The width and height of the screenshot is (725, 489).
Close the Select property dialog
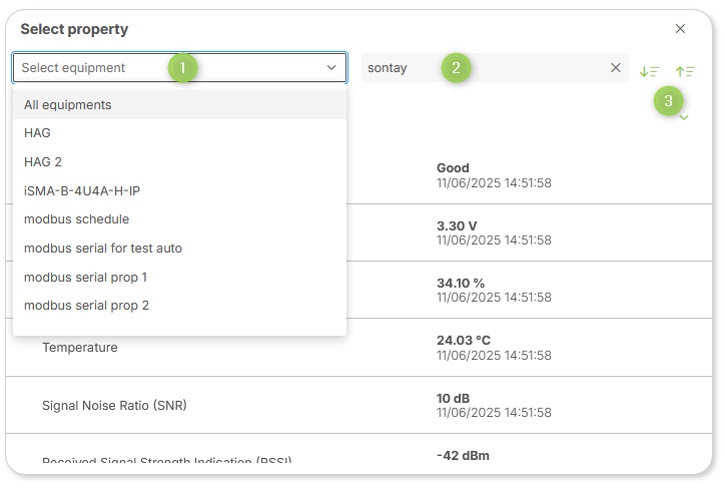pyautogui.click(x=680, y=29)
